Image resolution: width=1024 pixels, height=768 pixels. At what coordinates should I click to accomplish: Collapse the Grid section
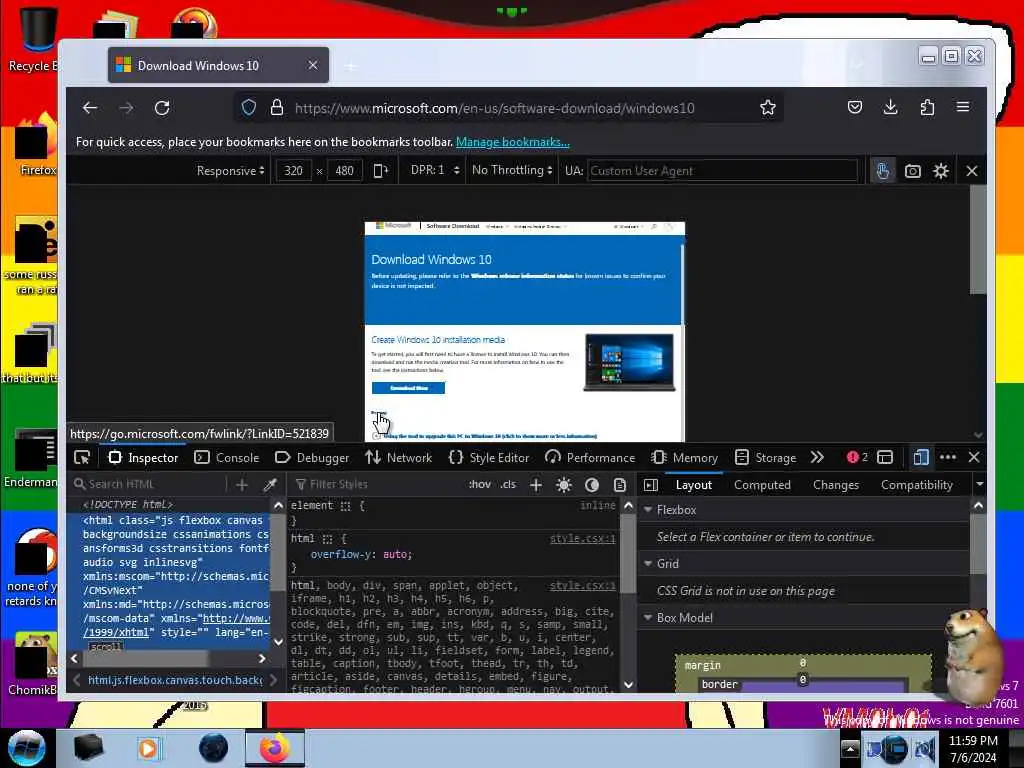(648, 563)
